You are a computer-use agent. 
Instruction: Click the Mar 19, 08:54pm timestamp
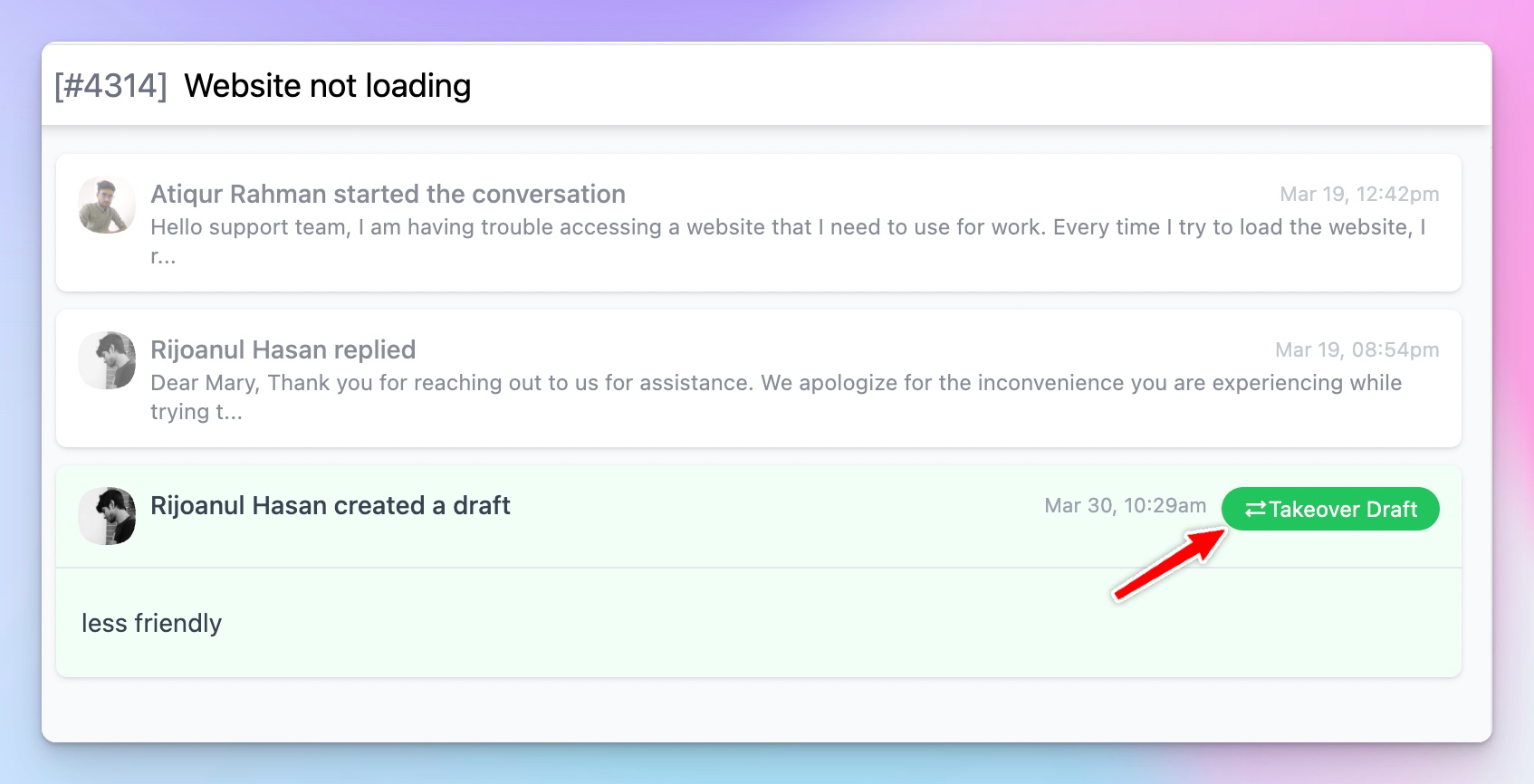[x=1357, y=349]
